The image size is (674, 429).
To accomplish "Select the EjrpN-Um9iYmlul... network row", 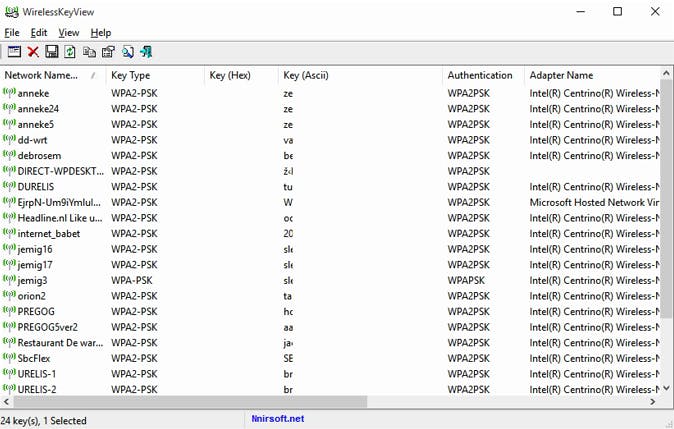I will (x=330, y=202).
